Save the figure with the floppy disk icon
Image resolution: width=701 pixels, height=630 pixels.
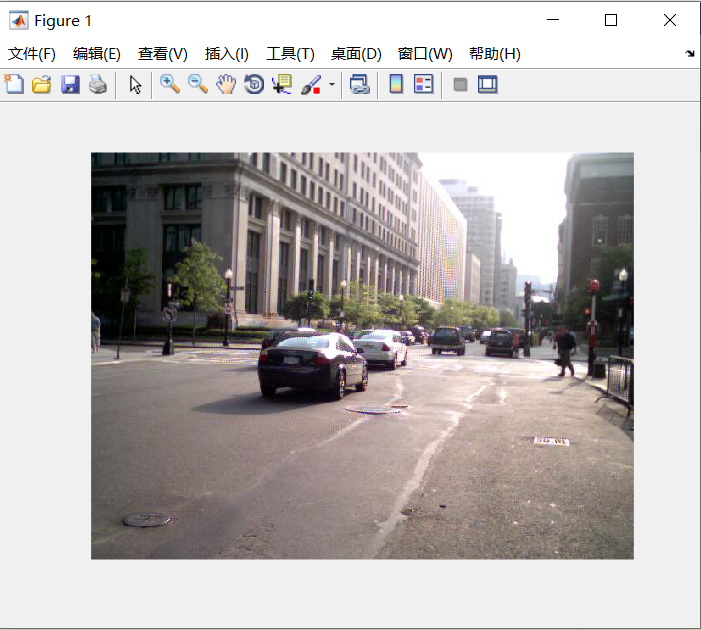pos(70,84)
